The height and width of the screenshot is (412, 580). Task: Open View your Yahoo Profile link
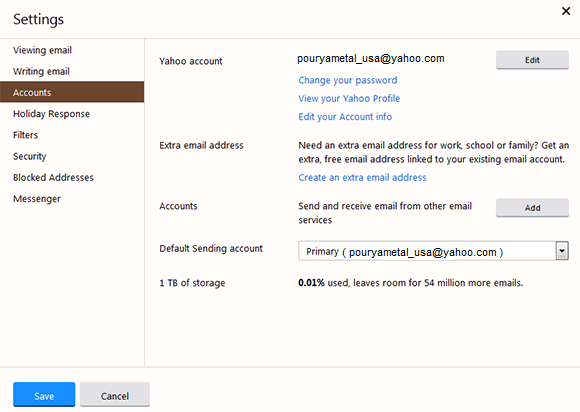[x=349, y=98]
